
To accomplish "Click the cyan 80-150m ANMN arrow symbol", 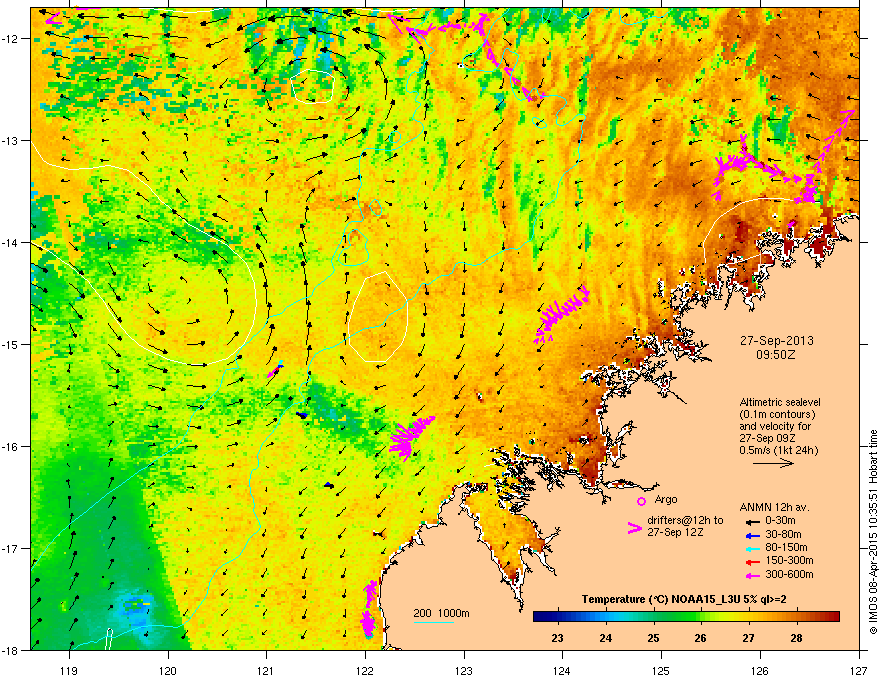I will pyautogui.click(x=753, y=548).
